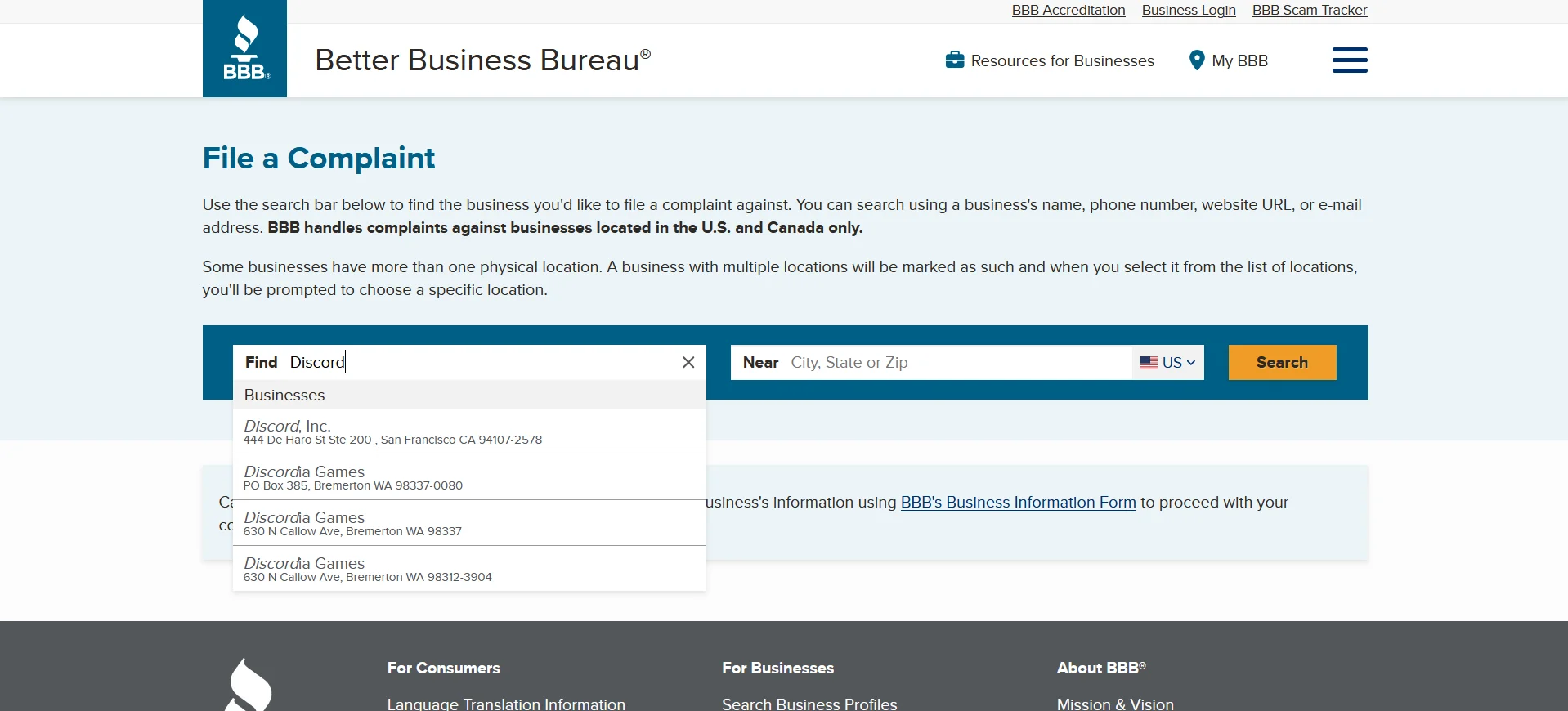Click the footer BBB torch logo
This screenshot has height=711, width=1568.
(x=248, y=686)
